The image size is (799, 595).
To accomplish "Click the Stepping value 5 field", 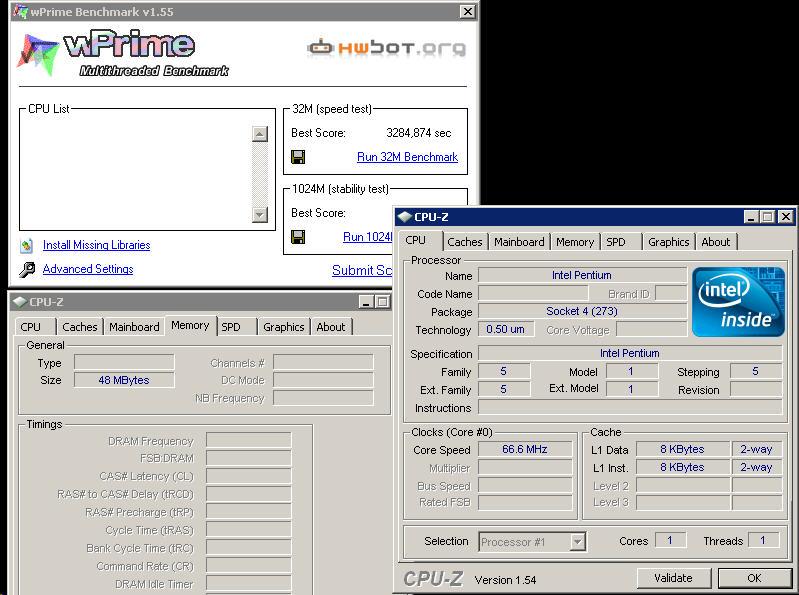I will [x=756, y=371].
